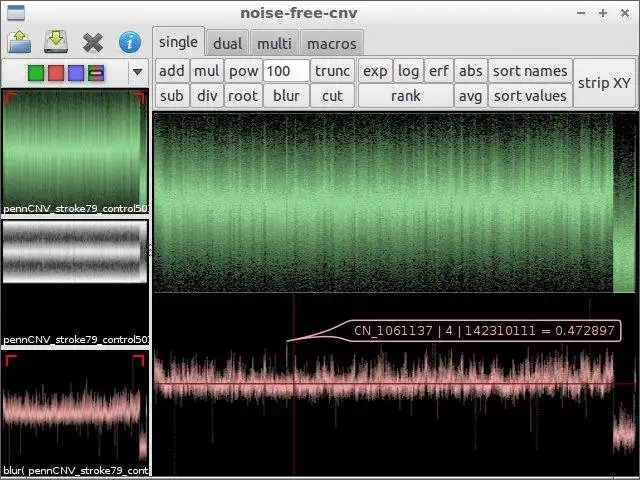Select the blue color swatch

pos(76,73)
